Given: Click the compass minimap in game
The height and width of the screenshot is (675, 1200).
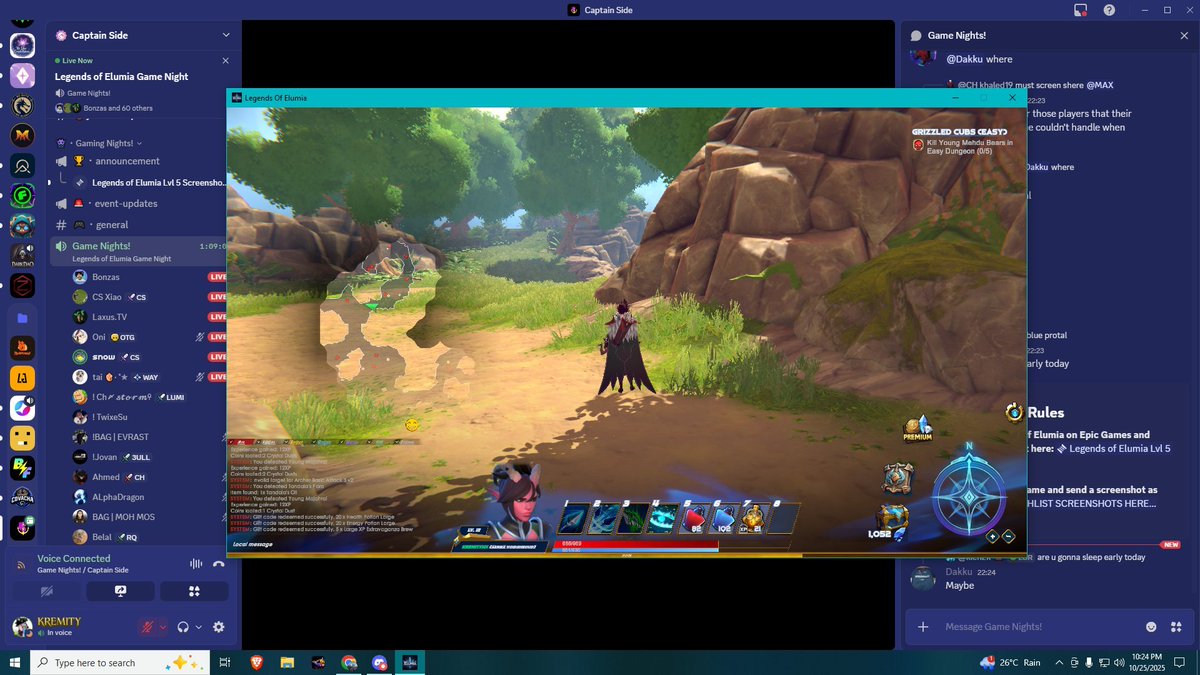Looking at the screenshot, I should 968,497.
